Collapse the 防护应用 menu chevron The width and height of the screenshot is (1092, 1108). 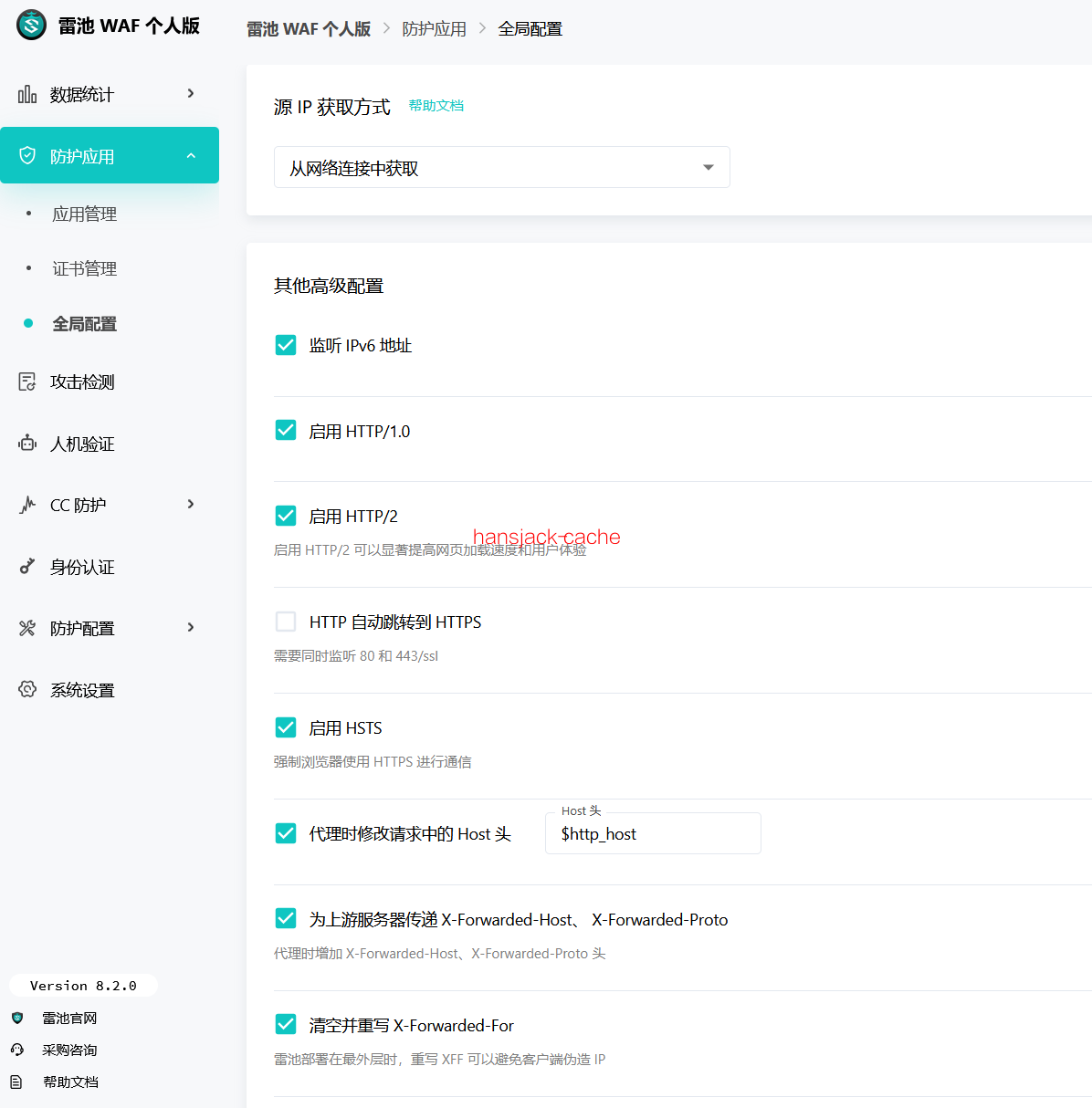tap(191, 155)
